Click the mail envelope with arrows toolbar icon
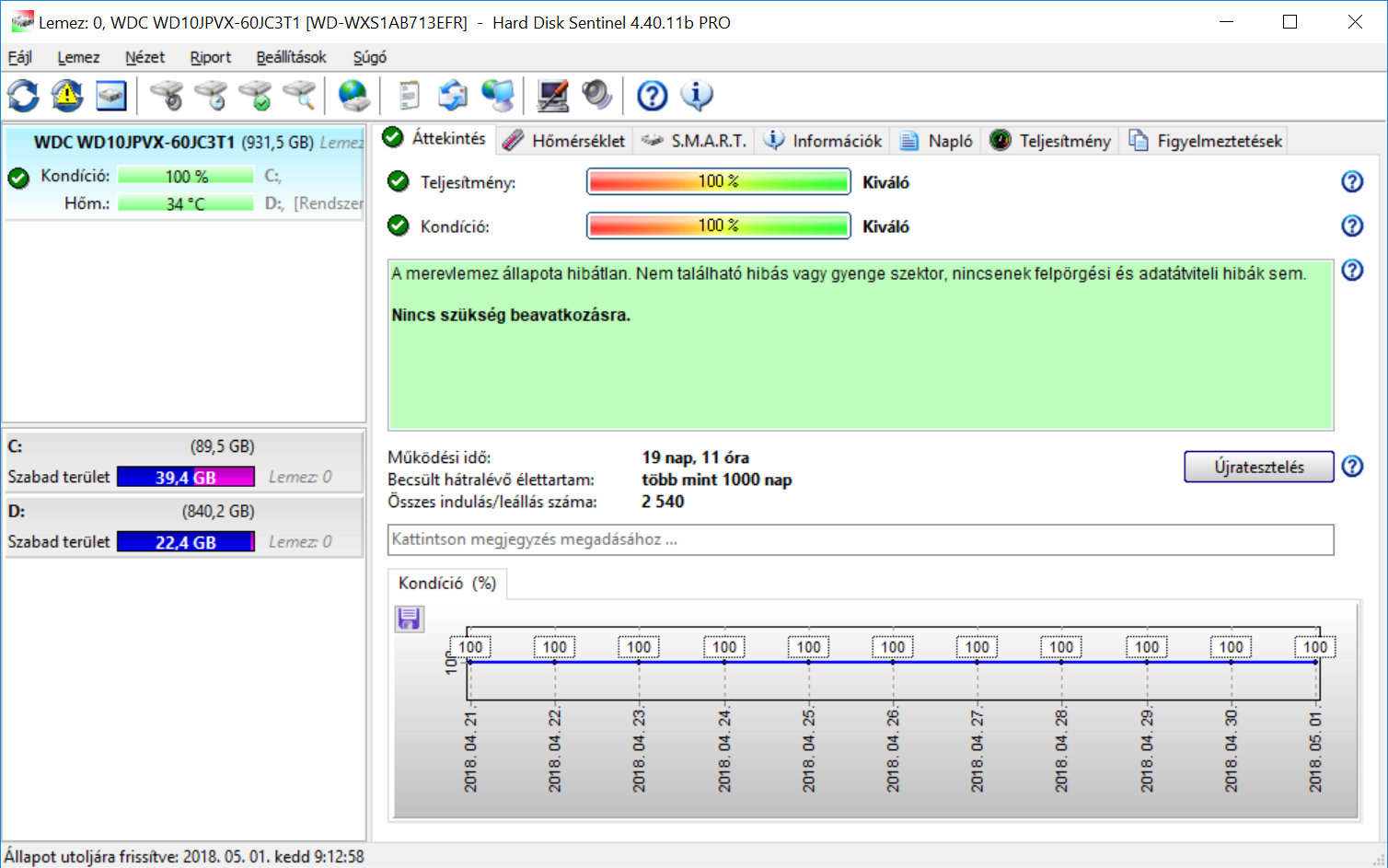The width and height of the screenshot is (1388, 868). click(453, 95)
